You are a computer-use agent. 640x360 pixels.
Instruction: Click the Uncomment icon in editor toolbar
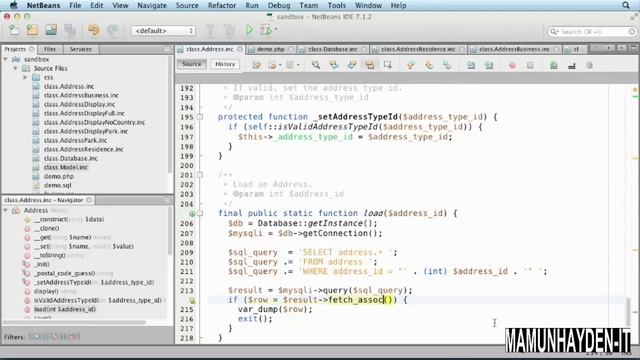pyautogui.click(x=572, y=65)
